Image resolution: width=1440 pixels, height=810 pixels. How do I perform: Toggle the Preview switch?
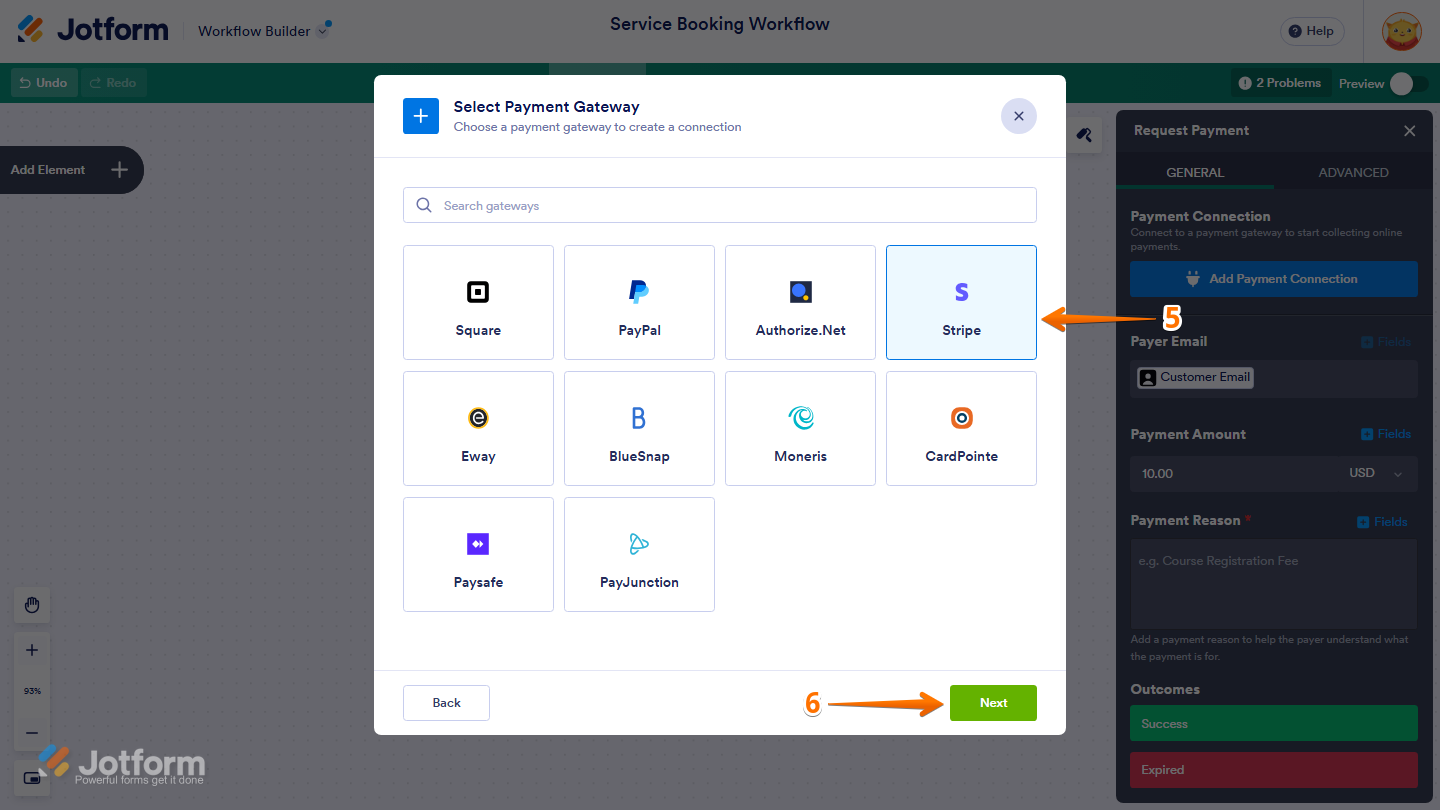click(1408, 84)
